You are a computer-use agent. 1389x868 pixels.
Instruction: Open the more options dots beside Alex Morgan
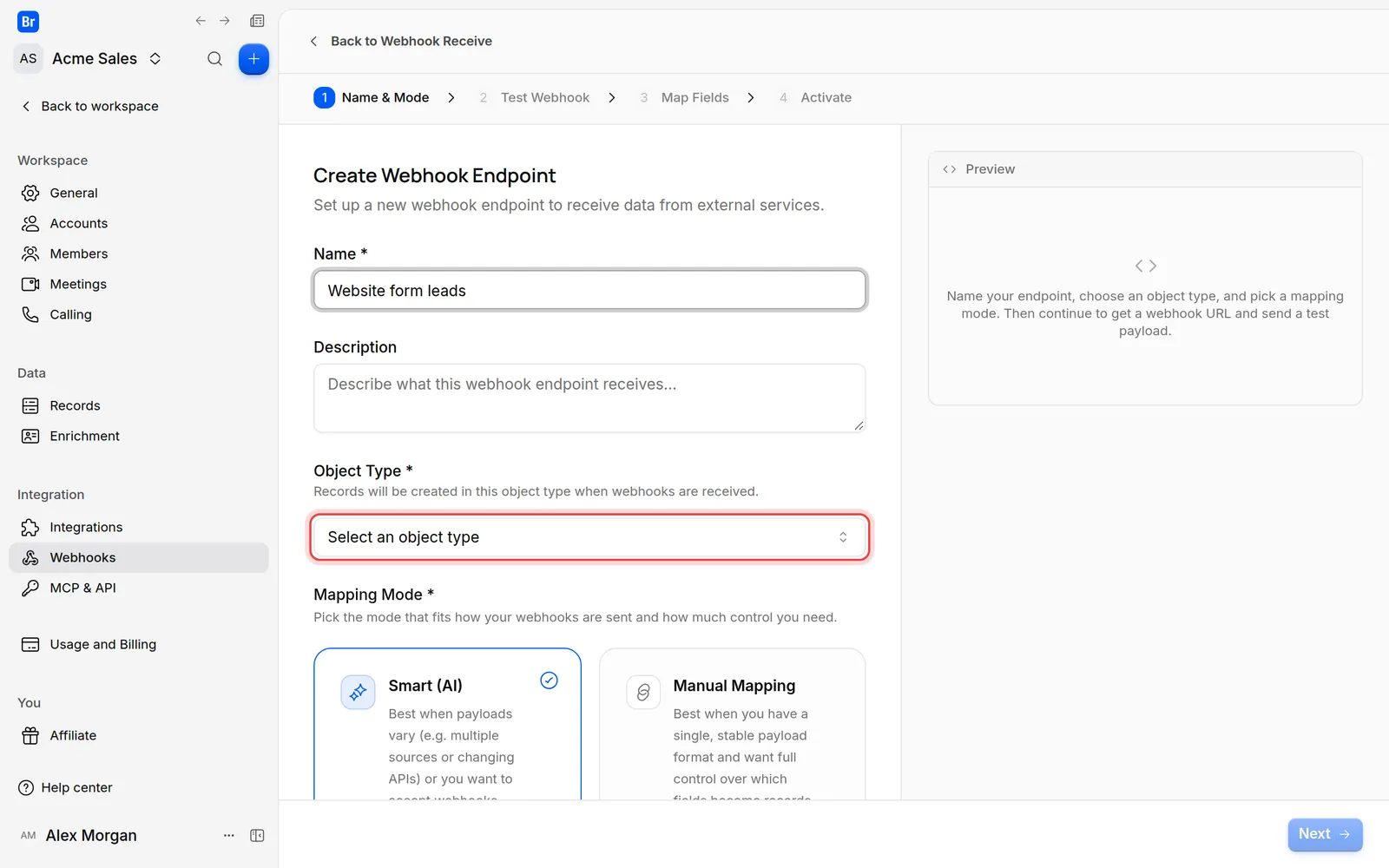point(229,835)
